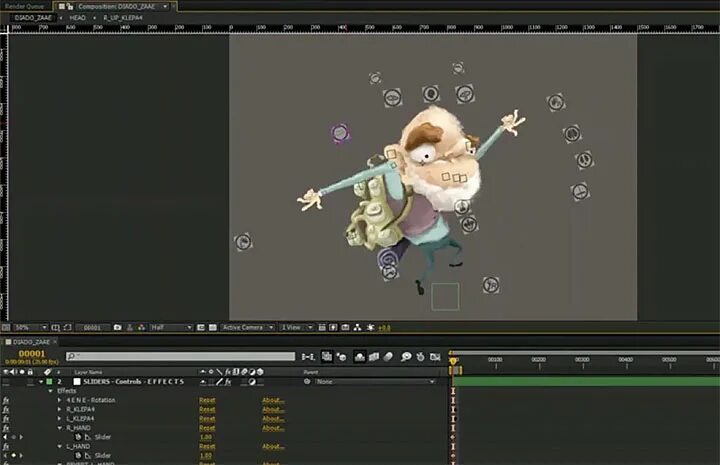
Task: Collapse the Effects group
Action: (51, 391)
